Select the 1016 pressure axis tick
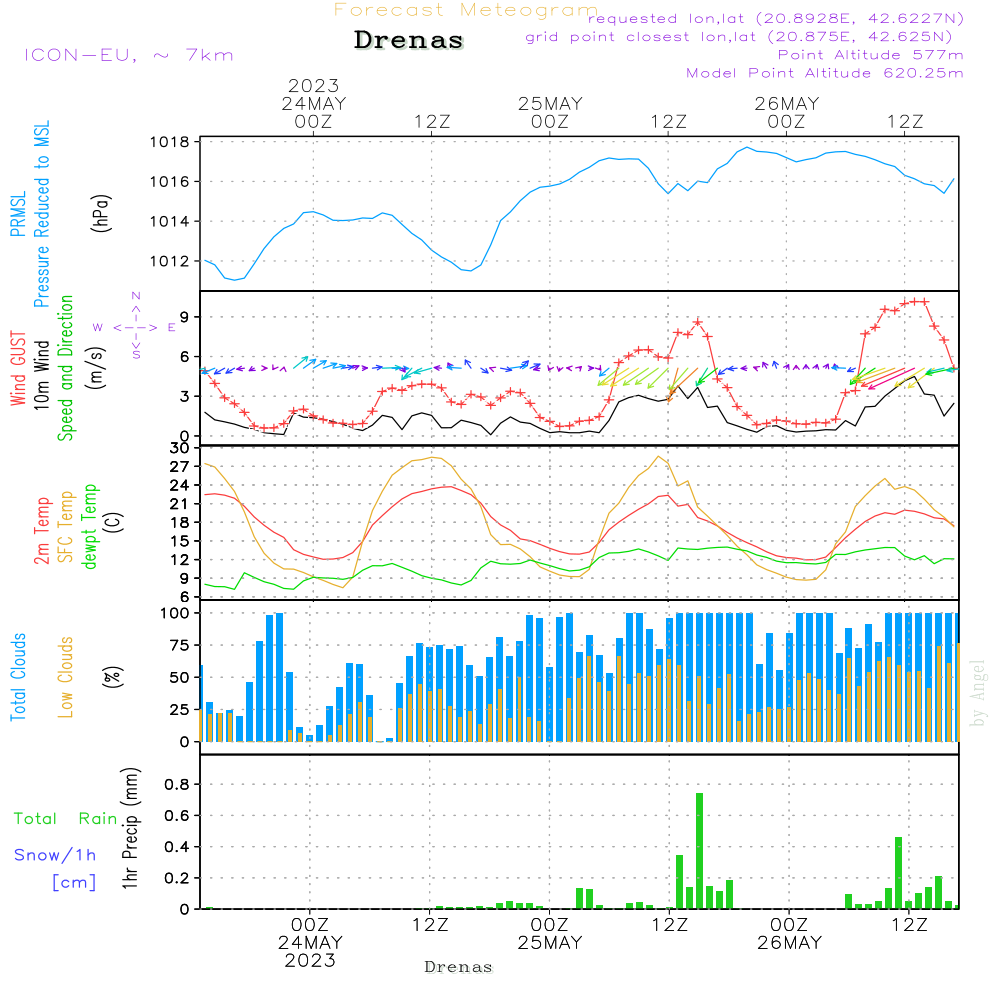 point(170,182)
